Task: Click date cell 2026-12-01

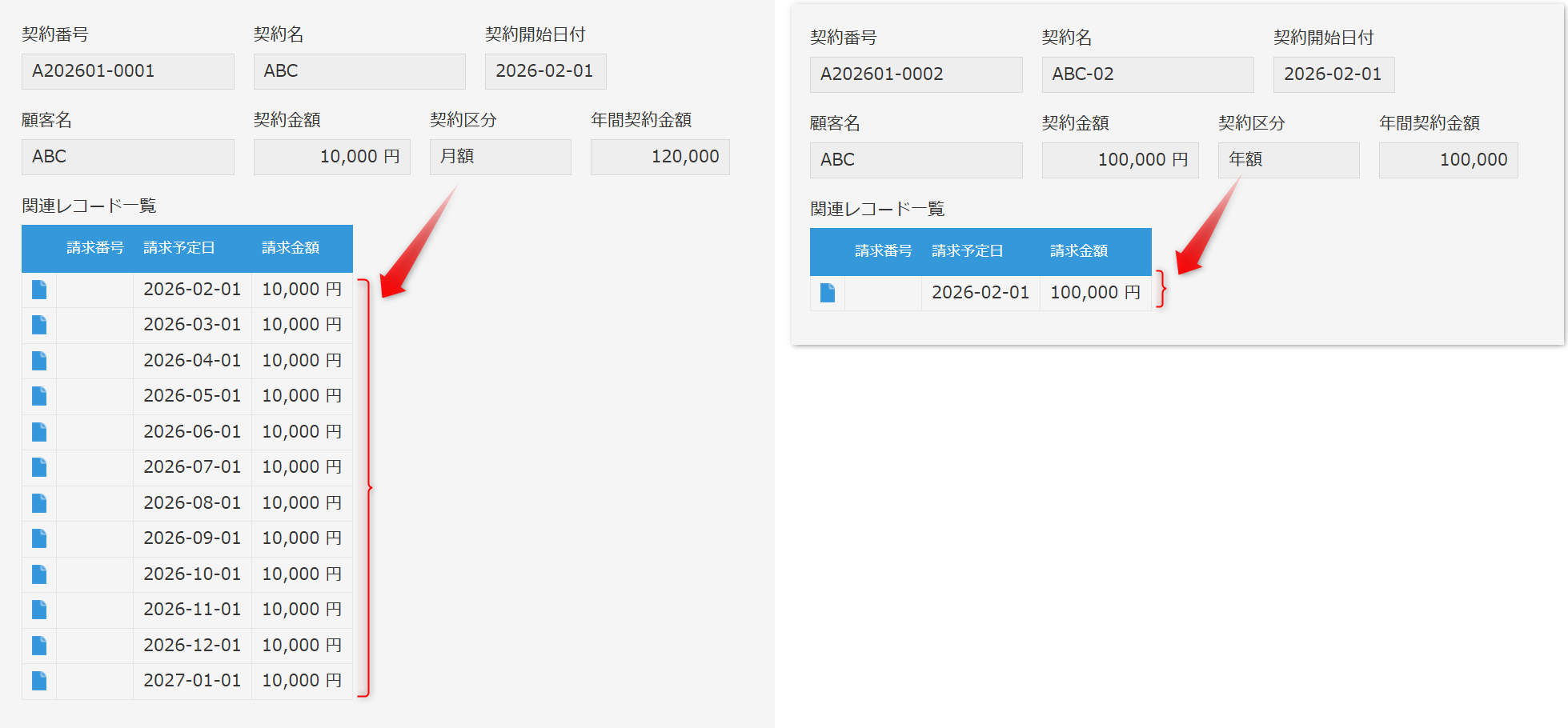Action: point(193,646)
